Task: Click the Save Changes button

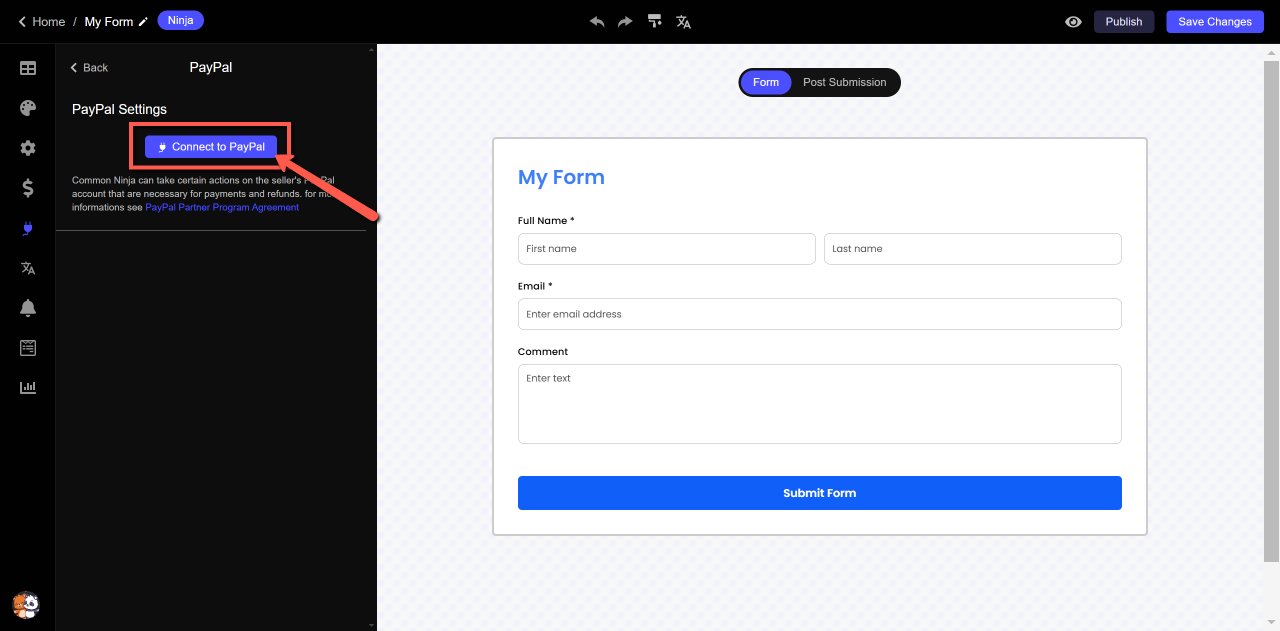Action: pos(1215,21)
